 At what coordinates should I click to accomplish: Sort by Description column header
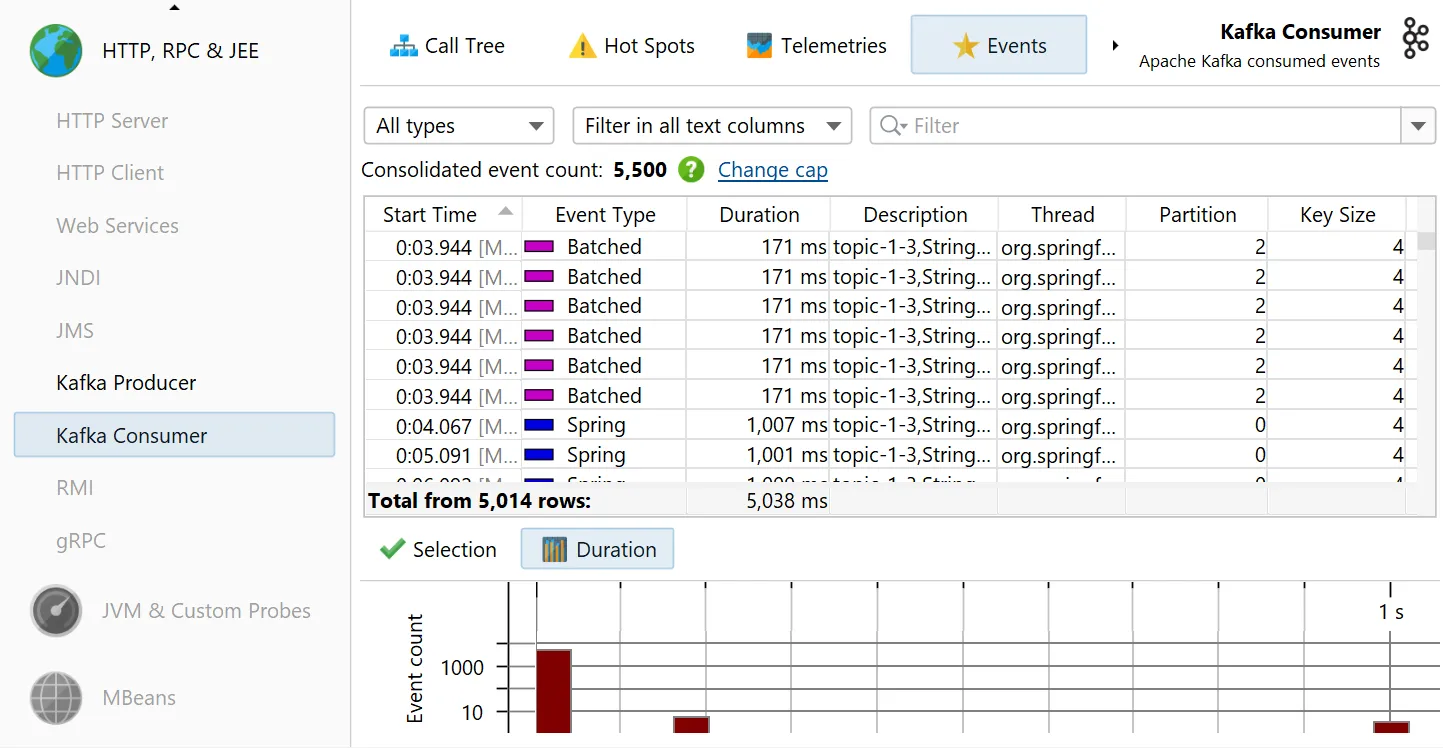(x=915, y=214)
